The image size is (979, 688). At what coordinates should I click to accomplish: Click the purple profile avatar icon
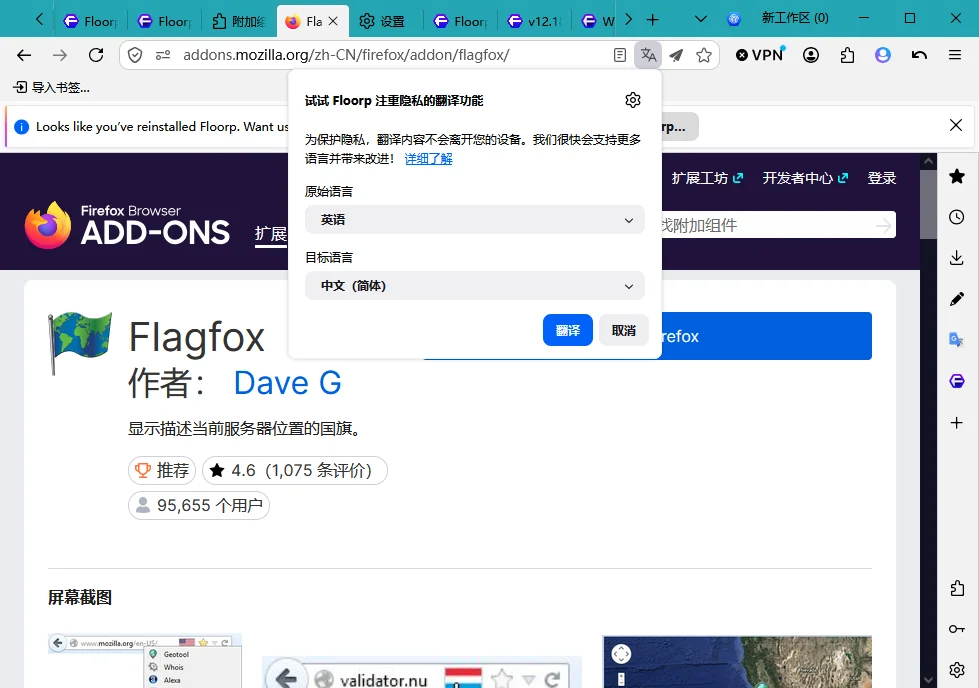point(882,55)
